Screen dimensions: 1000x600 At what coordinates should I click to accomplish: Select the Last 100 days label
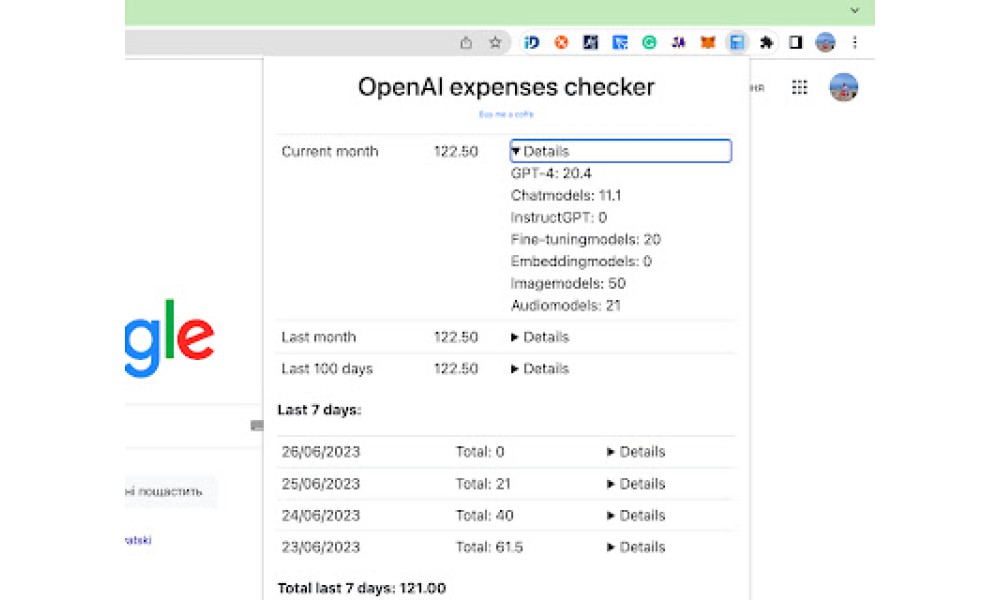tap(327, 369)
